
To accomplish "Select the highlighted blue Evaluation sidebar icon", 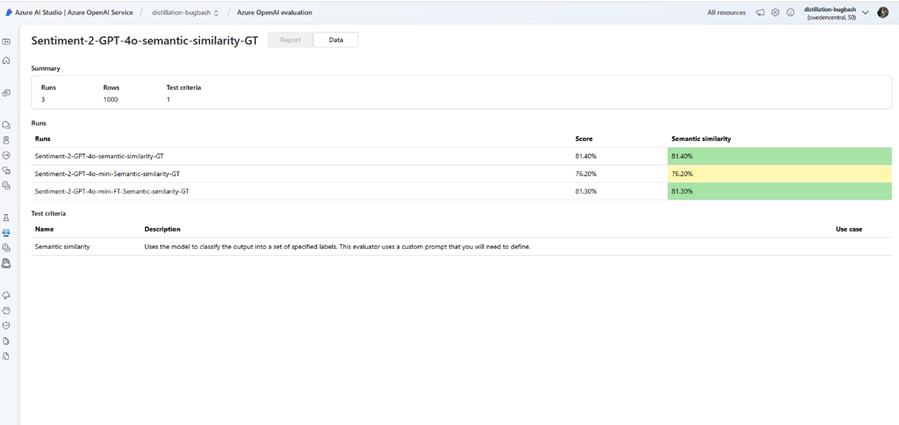I will pos(7,233).
